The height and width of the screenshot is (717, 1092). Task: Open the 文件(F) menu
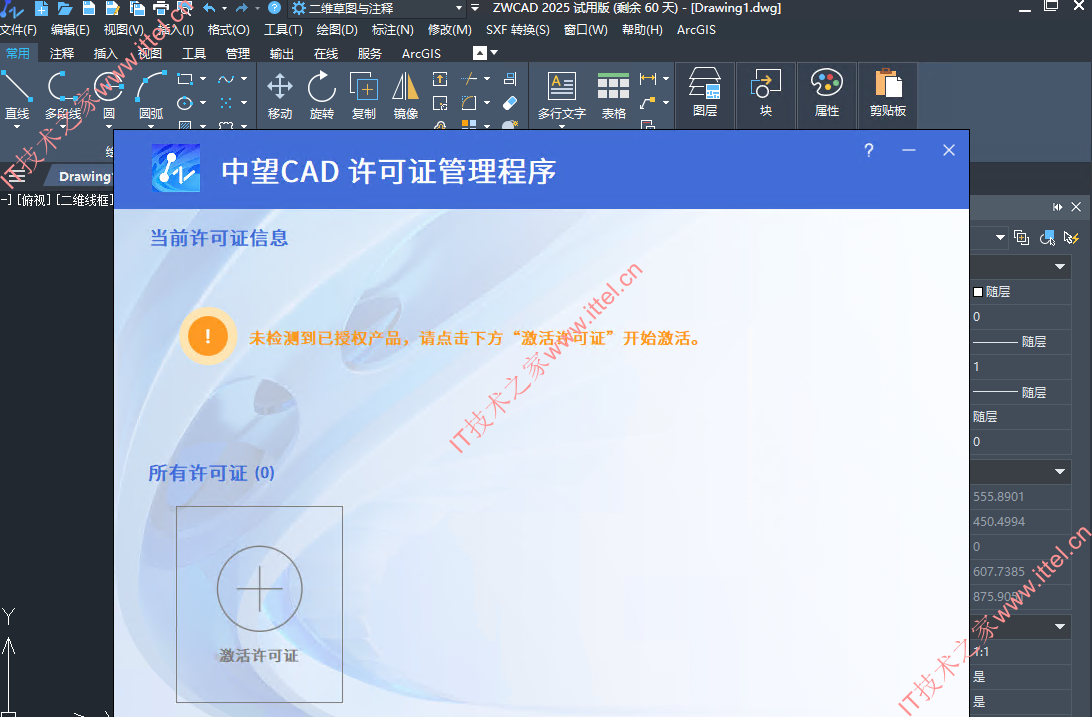pyautogui.click(x=18, y=30)
